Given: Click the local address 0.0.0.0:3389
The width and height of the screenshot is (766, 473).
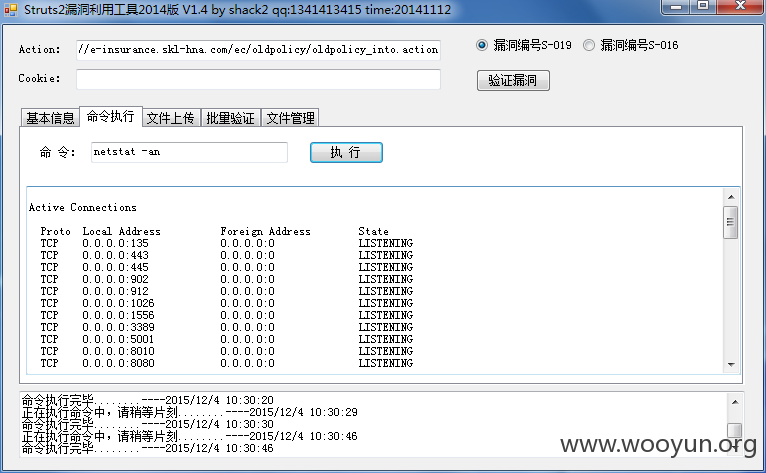Looking at the screenshot, I should point(118,327).
